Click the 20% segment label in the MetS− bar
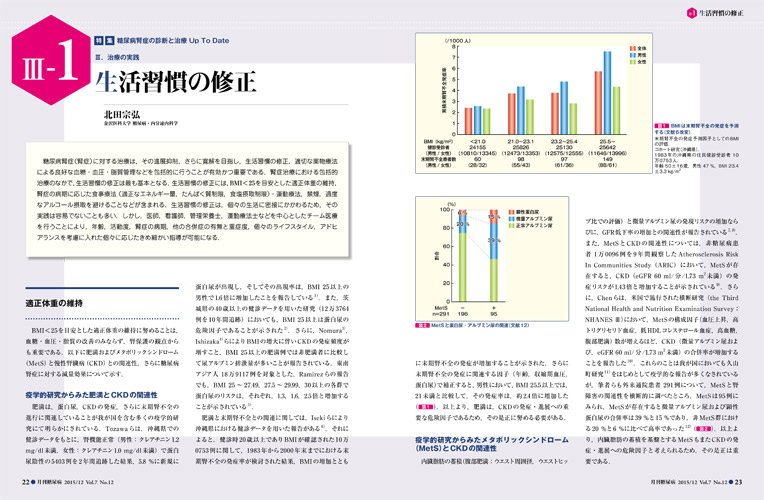 pos(462,224)
